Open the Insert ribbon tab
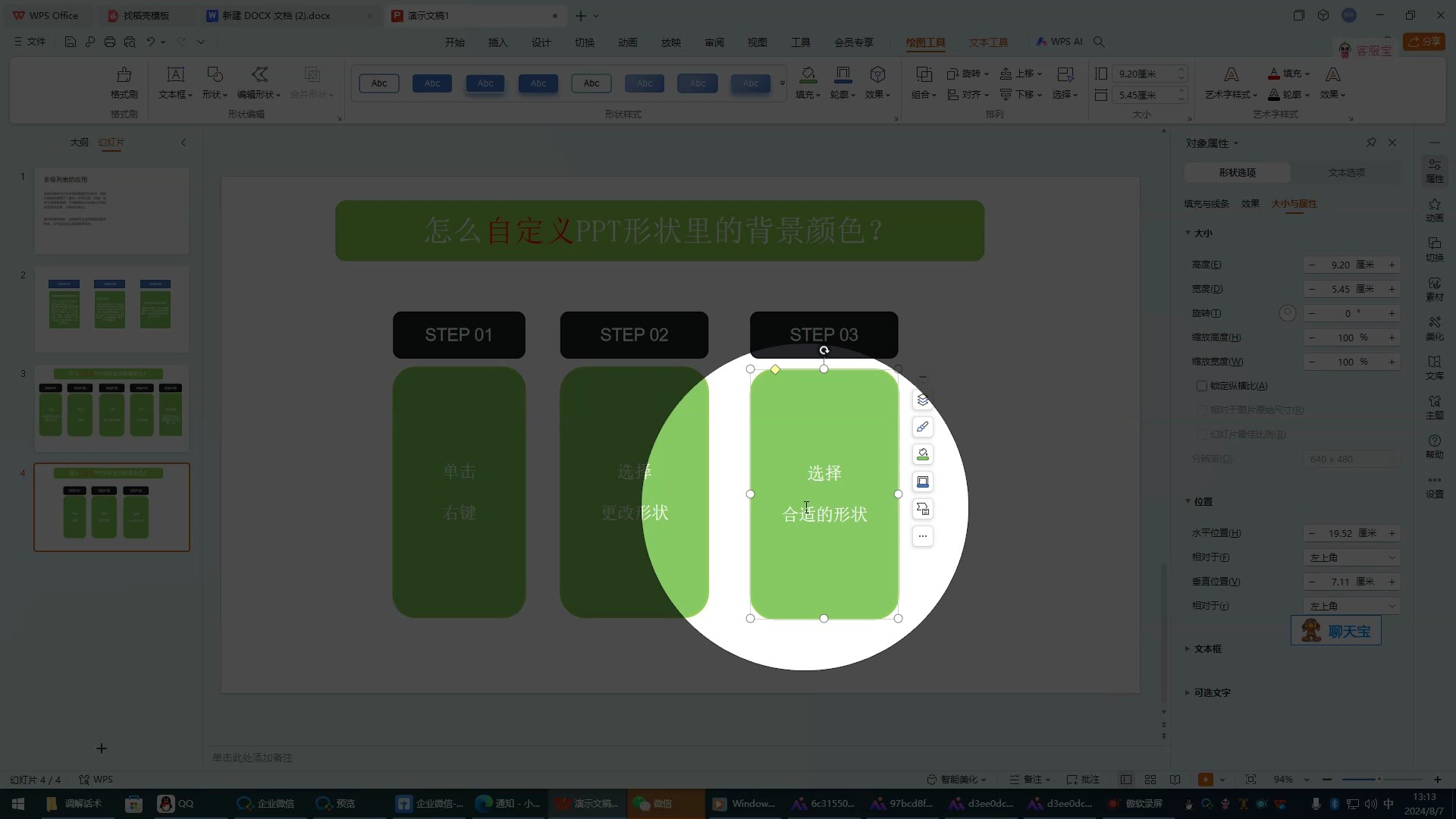1456x819 pixels. pos(497,42)
